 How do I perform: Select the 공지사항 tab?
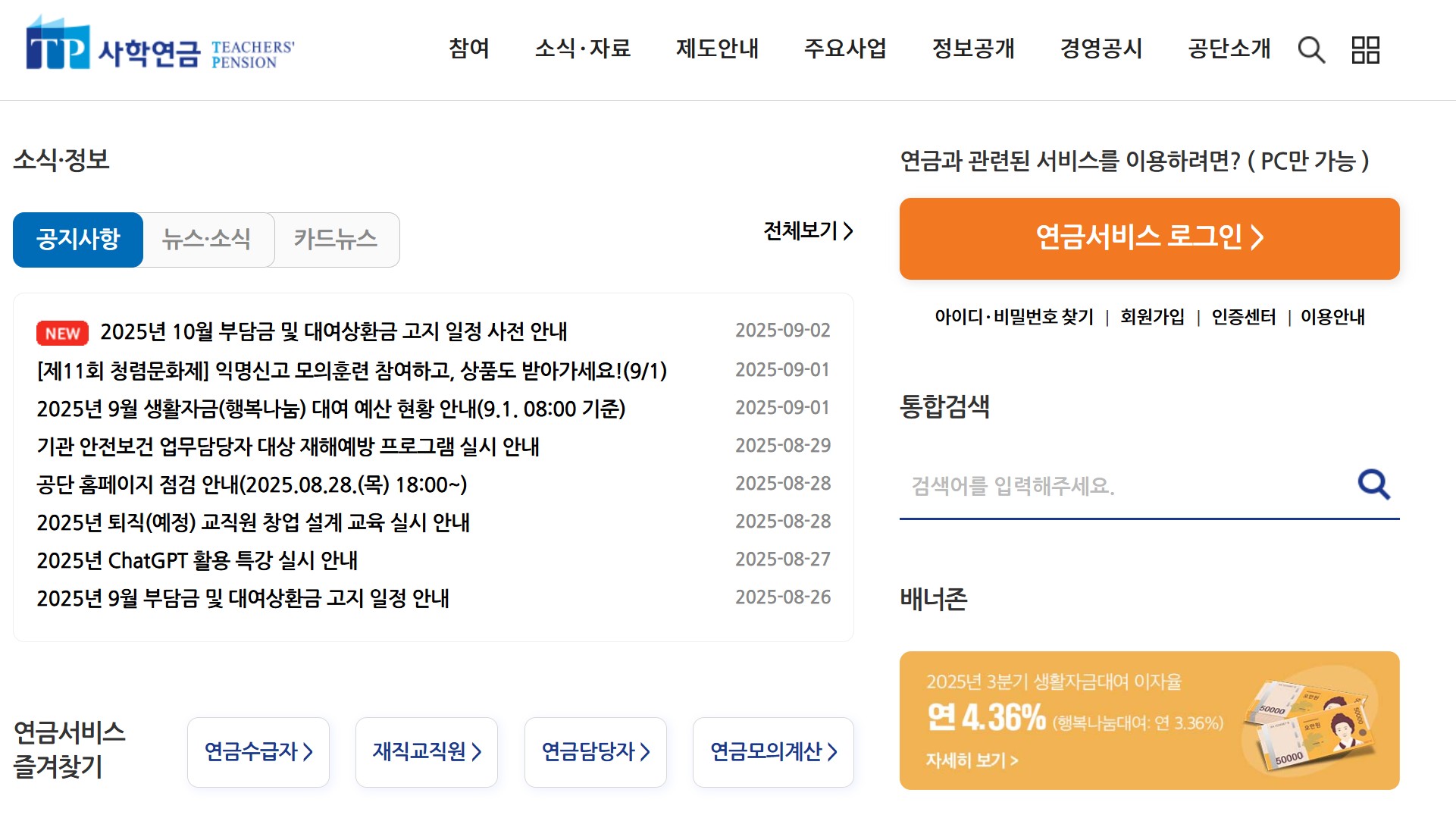click(x=78, y=240)
